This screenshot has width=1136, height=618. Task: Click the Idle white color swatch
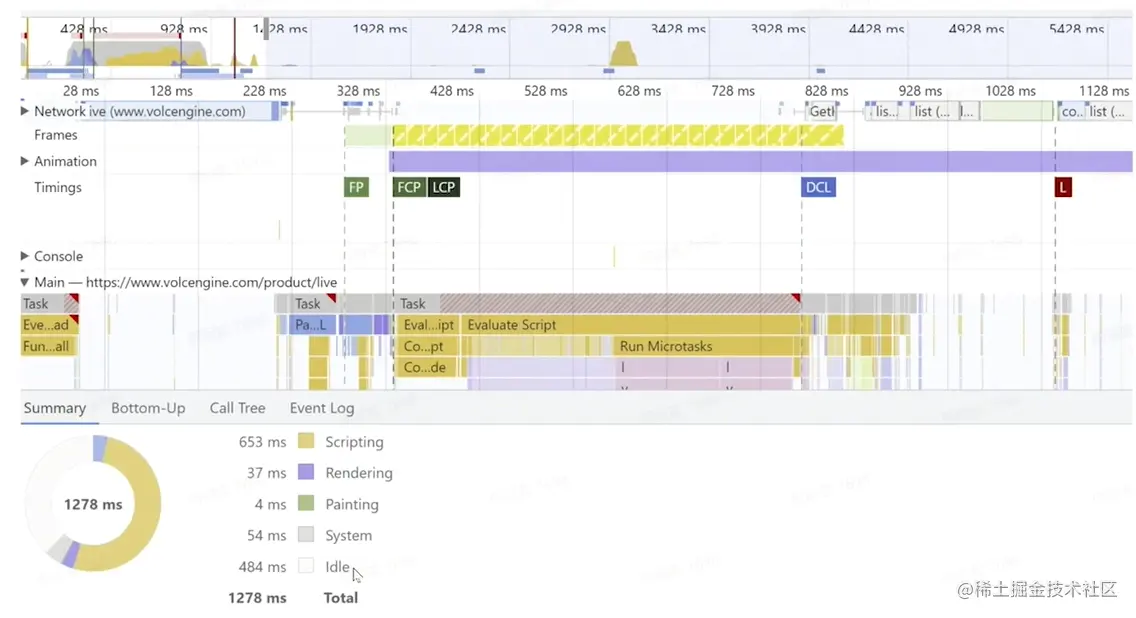306,566
